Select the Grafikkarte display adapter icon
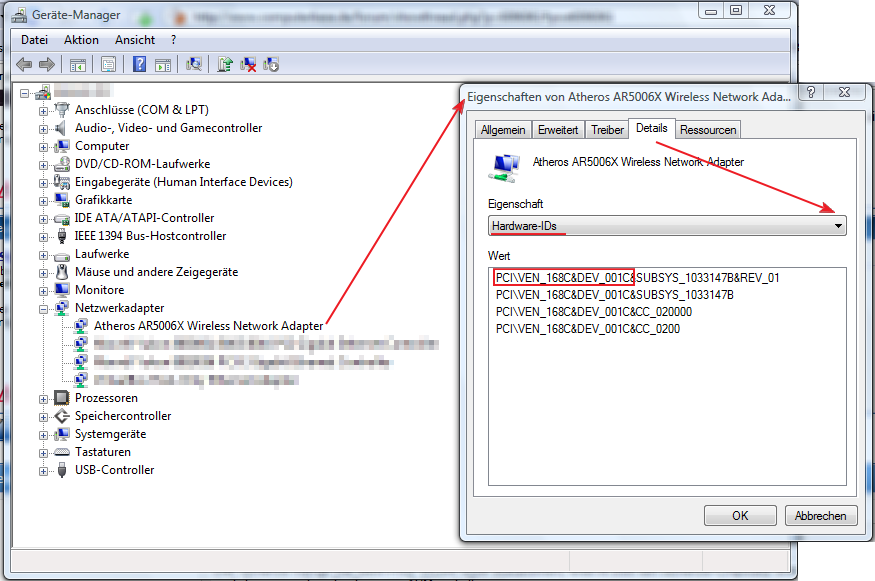This screenshot has height=581, width=875. [x=62, y=200]
